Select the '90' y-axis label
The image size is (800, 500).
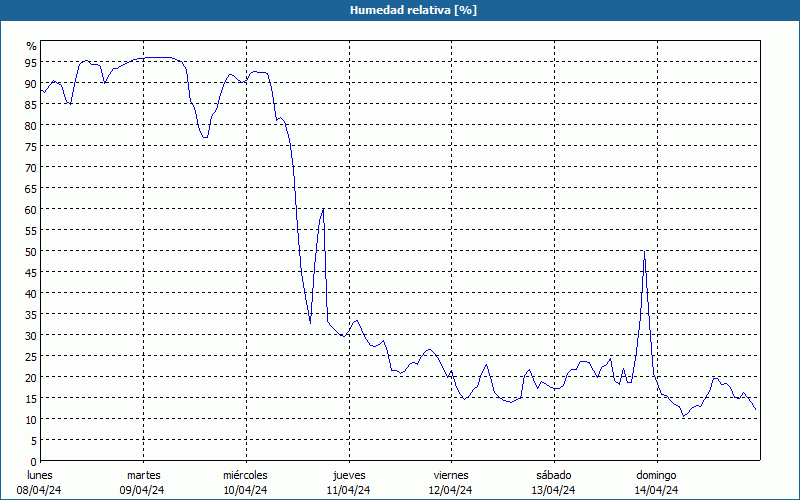pyautogui.click(x=31, y=83)
